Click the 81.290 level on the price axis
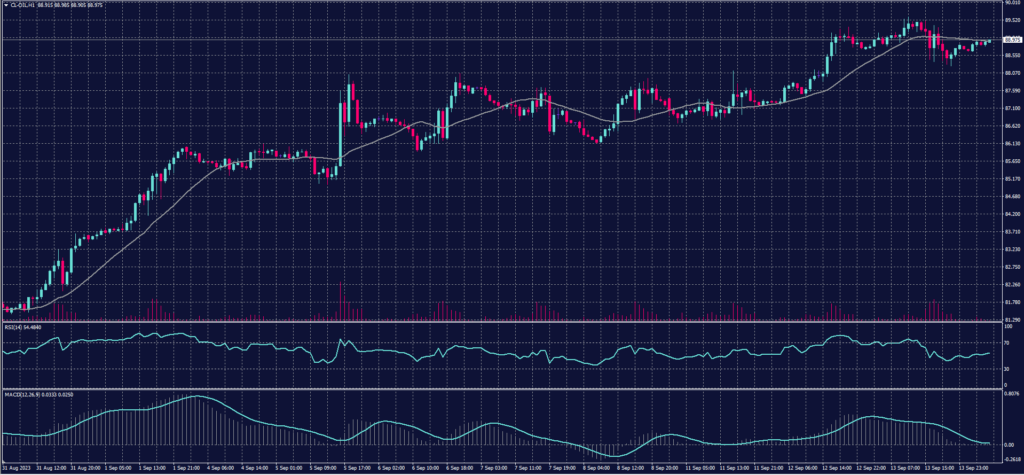The width and height of the screenshot is (1024, 475). (1010, 319)
